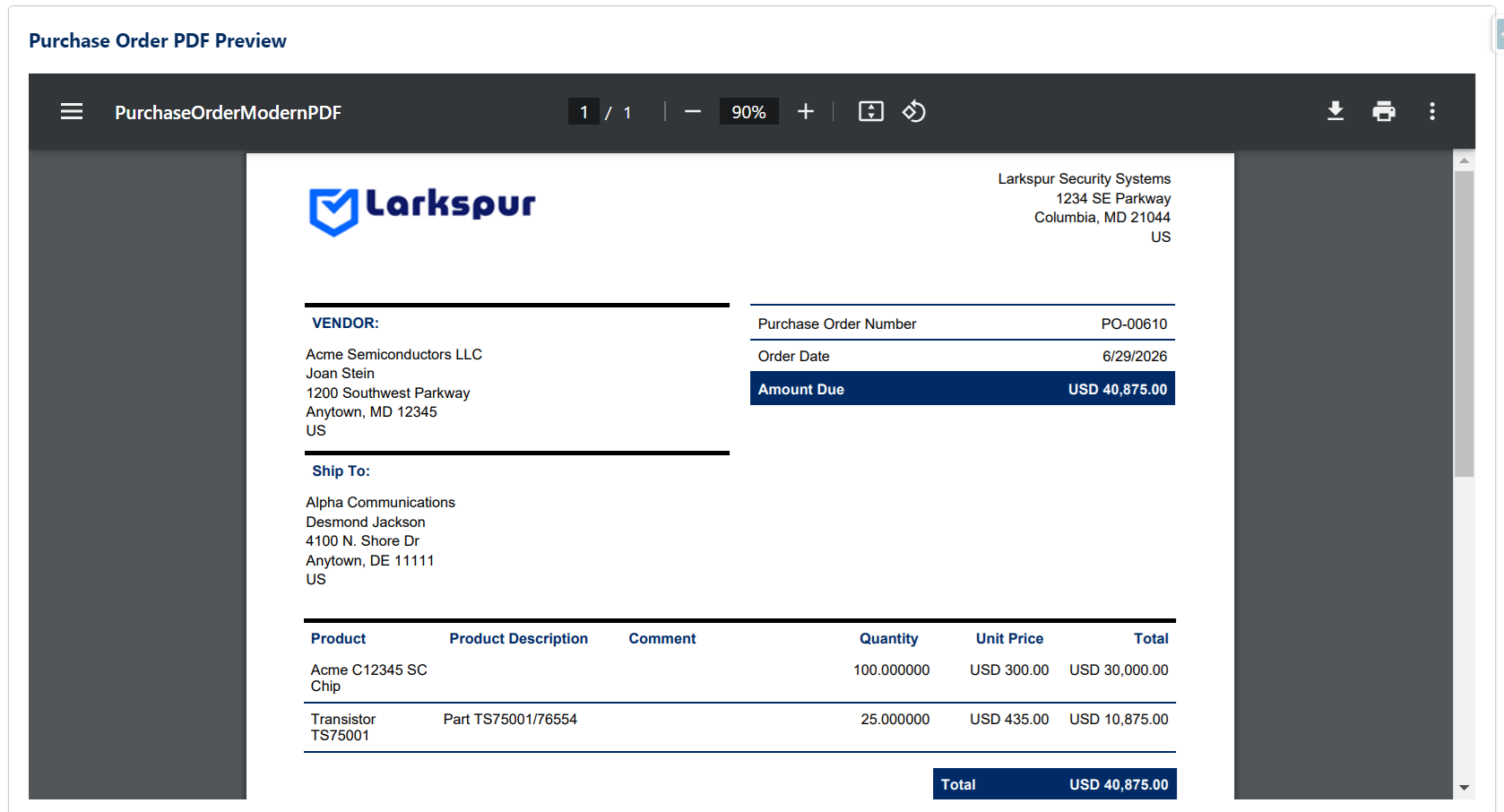
Task: Download the purchase order PDF
Action: (1335, 111)
